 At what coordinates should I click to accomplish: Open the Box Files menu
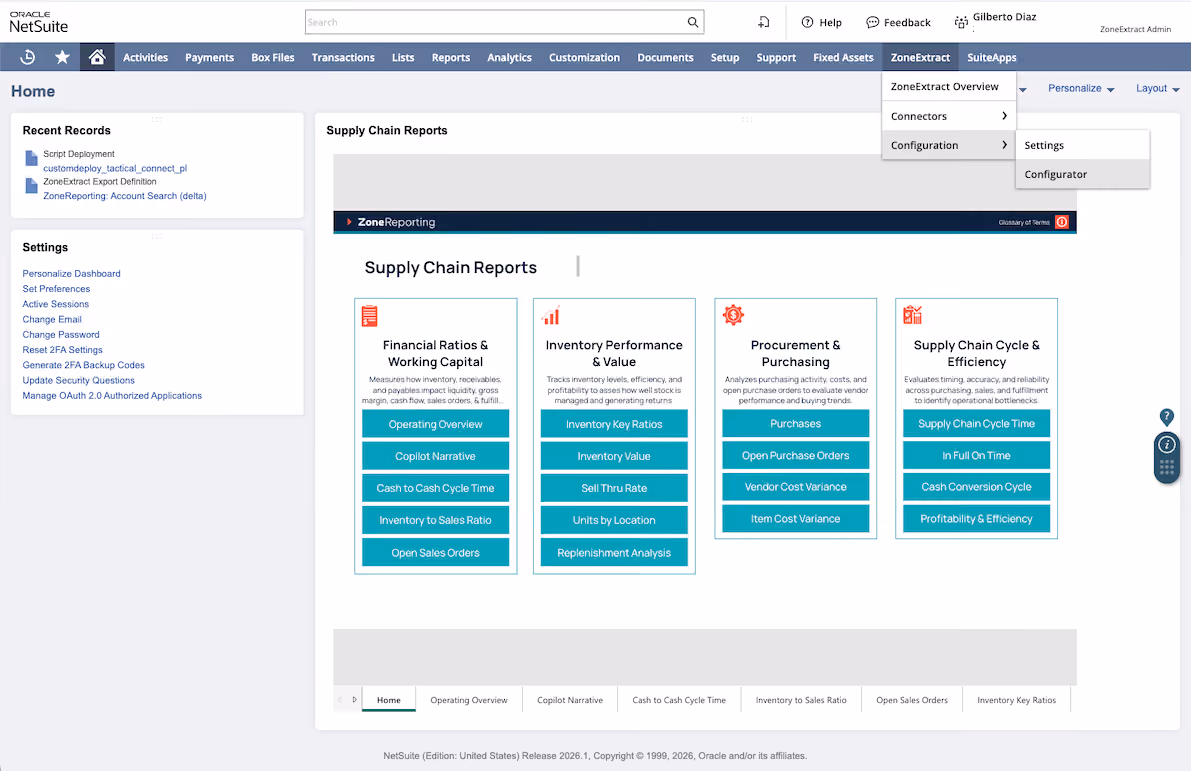[x=273, y=57]
